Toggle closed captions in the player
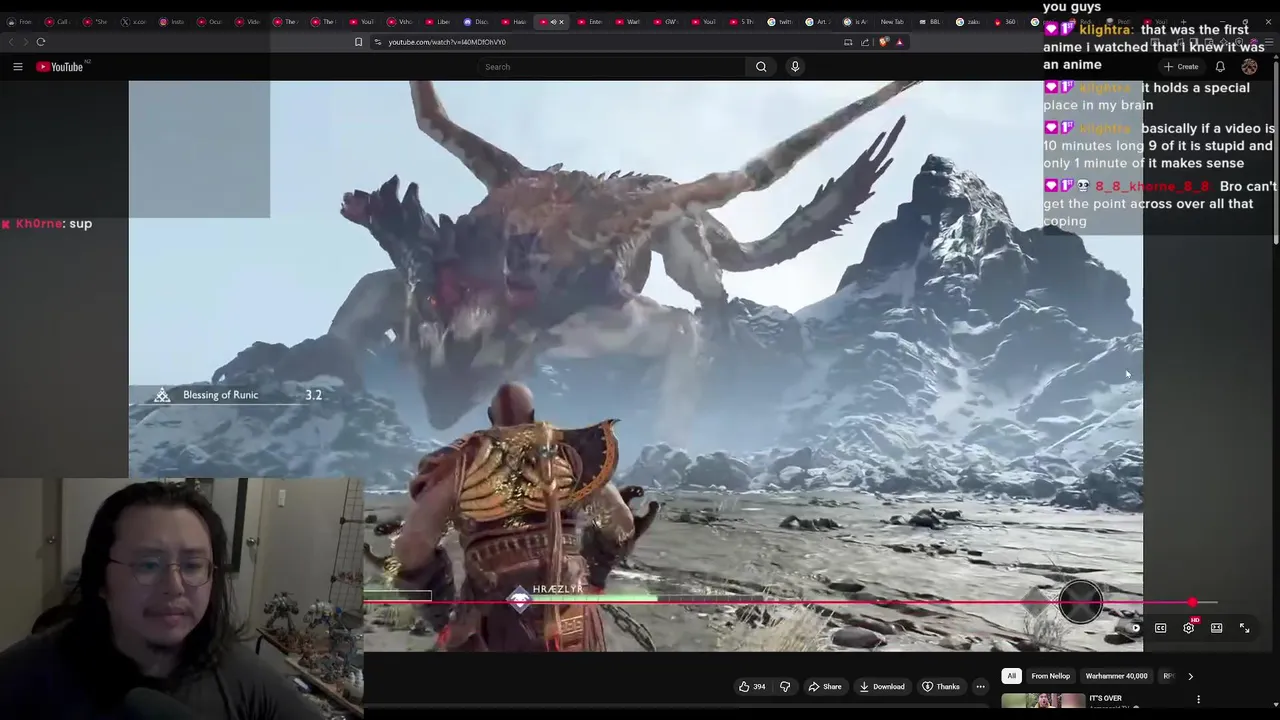Screen dimensions: 1280x720 (1161, 628)
